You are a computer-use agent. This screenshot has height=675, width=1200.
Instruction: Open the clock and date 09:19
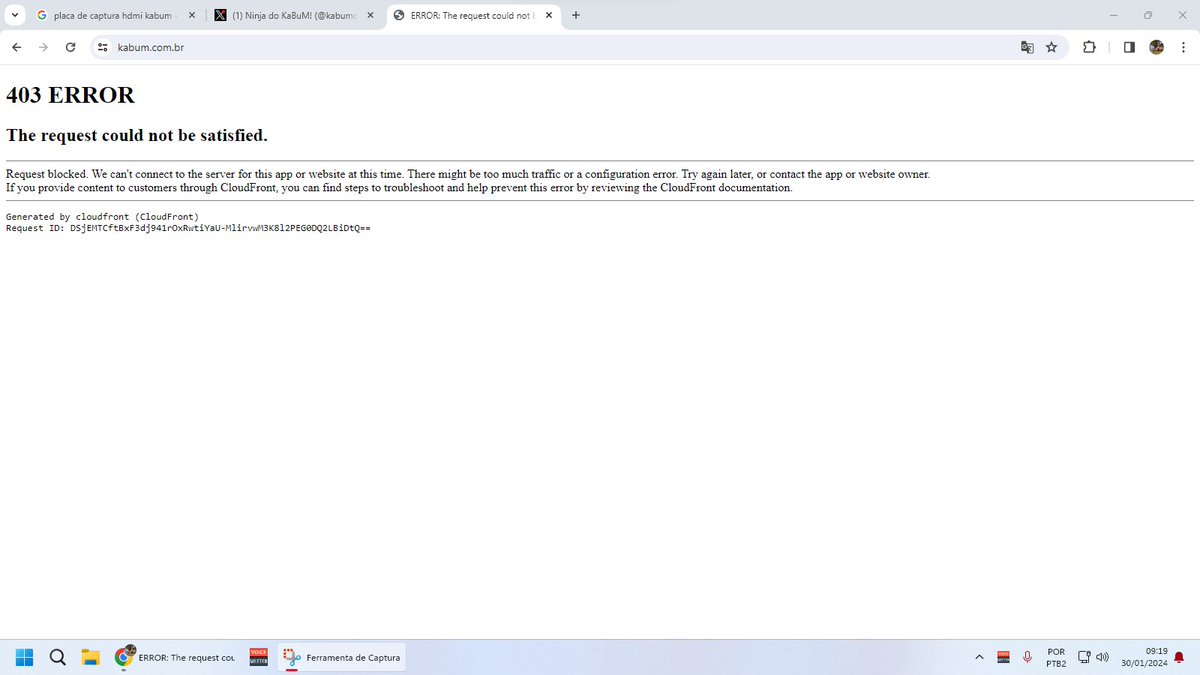(1144, 657)
